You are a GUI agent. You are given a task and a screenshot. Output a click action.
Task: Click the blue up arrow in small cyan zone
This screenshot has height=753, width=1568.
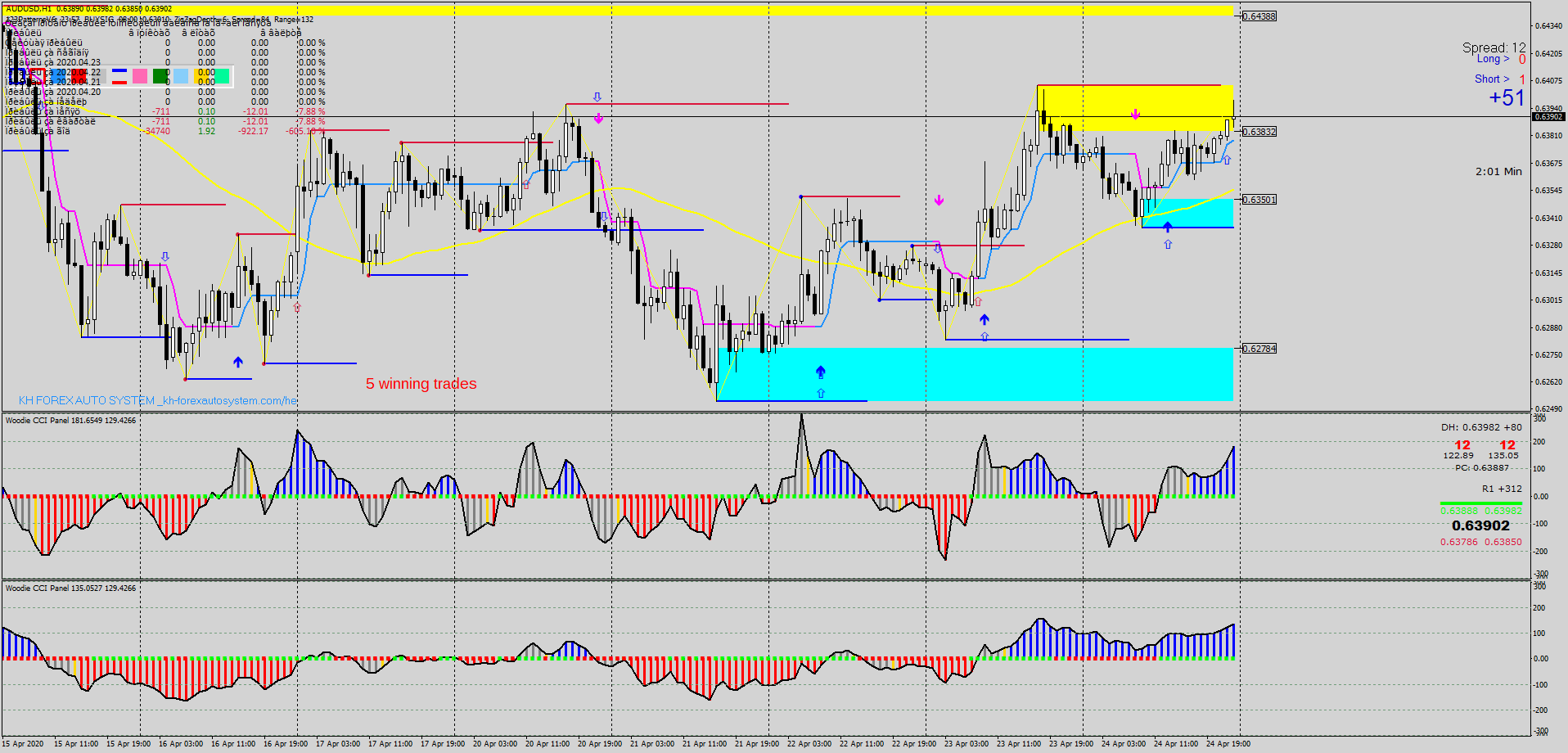[1167, 227]
